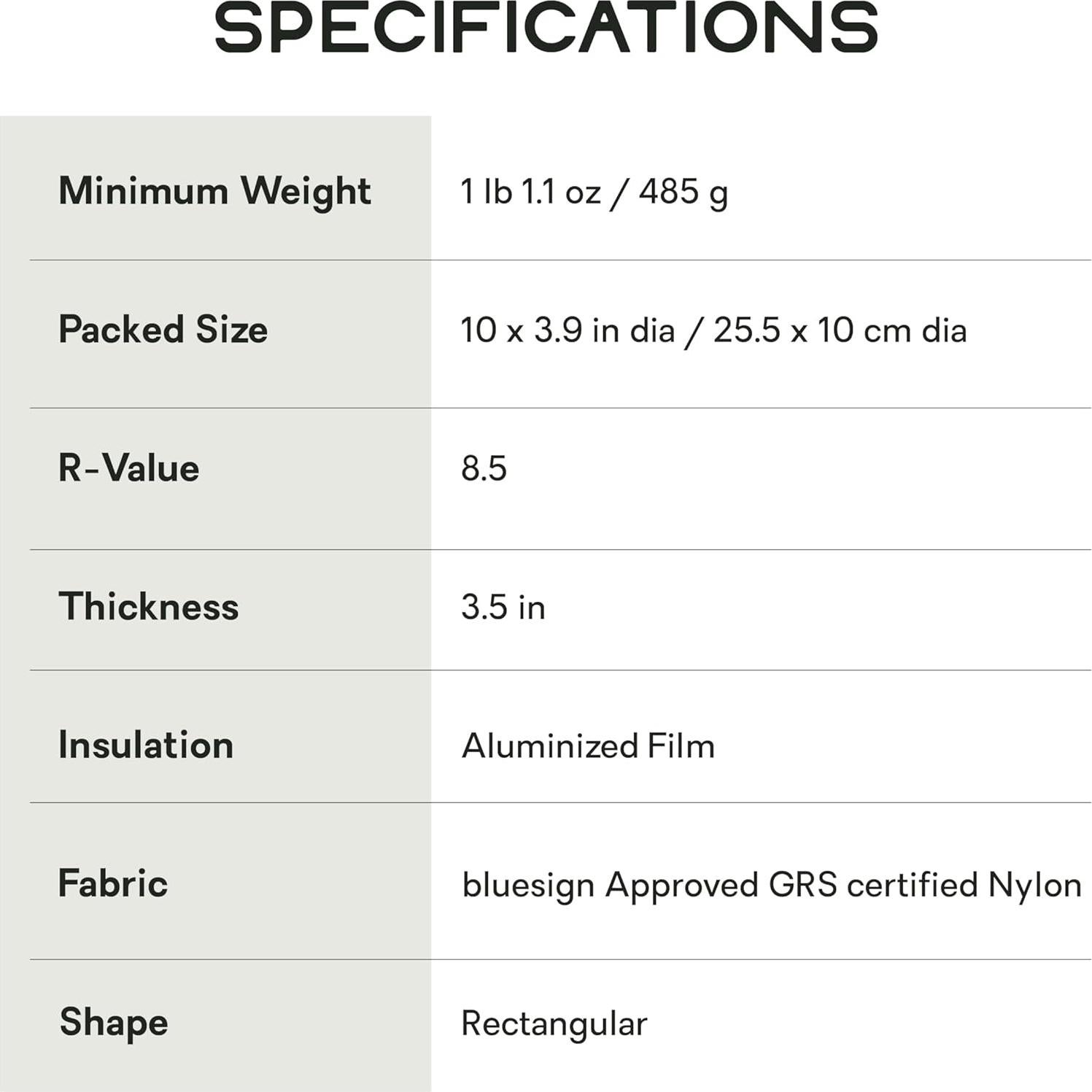1092x1092 pixels.
Task: Select the Shape row label
Action: pyautogui.click(x=114, y=1023)
